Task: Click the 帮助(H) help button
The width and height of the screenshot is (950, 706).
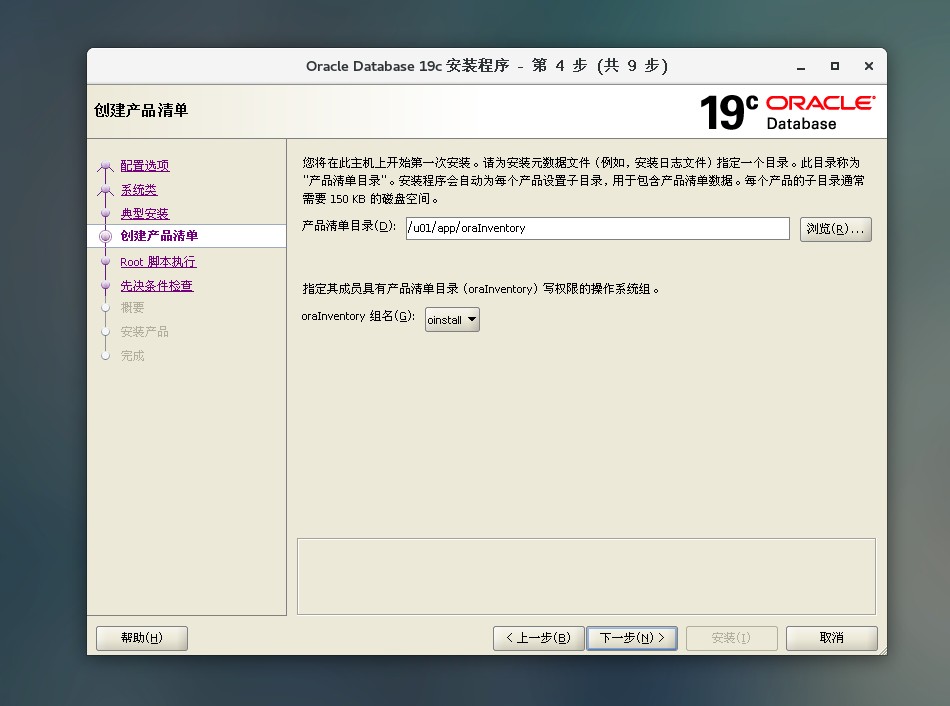Action: point(142,638)
